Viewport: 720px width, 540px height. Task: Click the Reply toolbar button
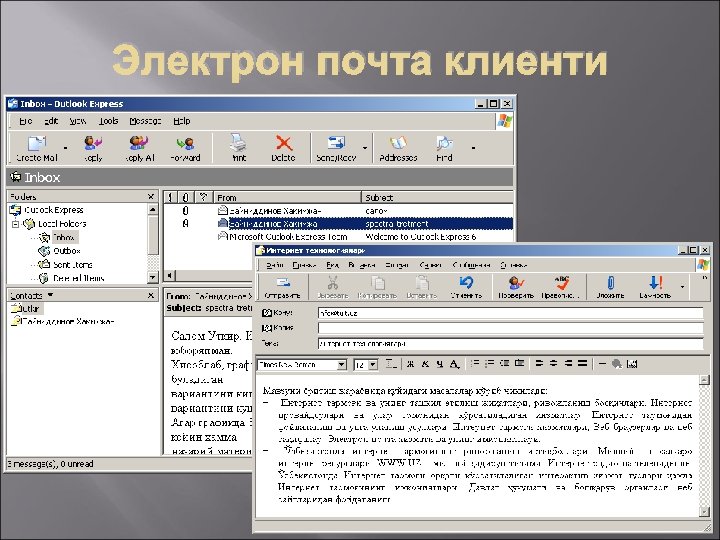pos(93,148)
